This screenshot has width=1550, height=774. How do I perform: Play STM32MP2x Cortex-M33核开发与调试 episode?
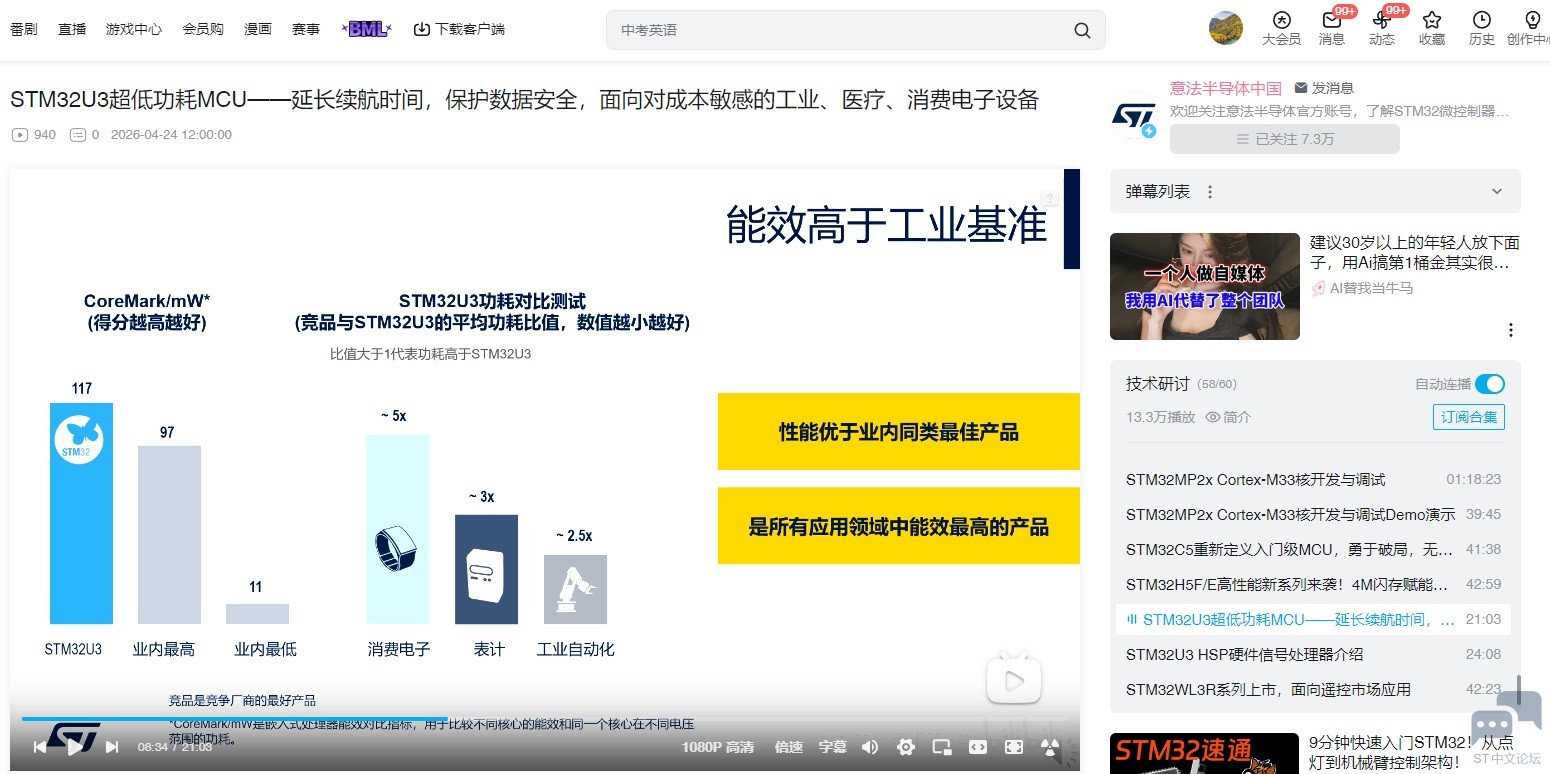pos(1313,480)
